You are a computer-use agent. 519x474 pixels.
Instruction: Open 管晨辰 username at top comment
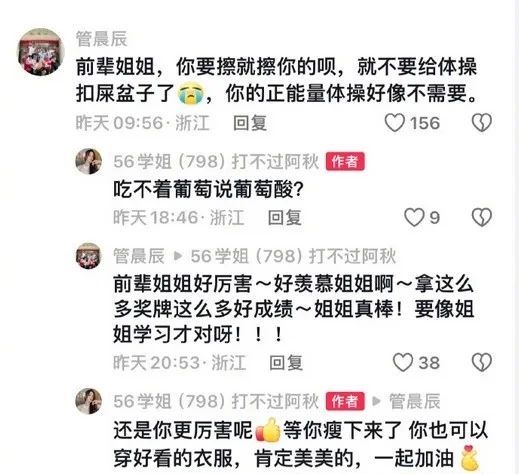[102, 39]
